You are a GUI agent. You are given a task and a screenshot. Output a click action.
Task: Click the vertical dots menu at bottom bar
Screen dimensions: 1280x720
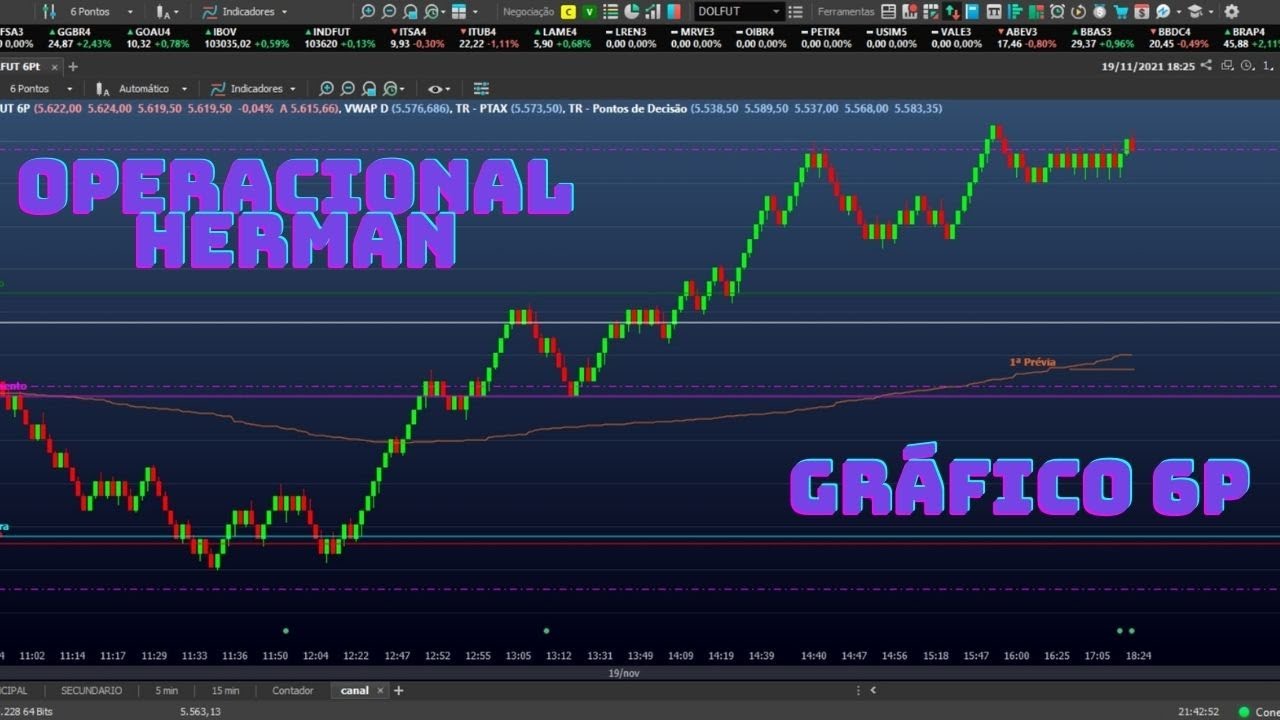tap(857, 690)
